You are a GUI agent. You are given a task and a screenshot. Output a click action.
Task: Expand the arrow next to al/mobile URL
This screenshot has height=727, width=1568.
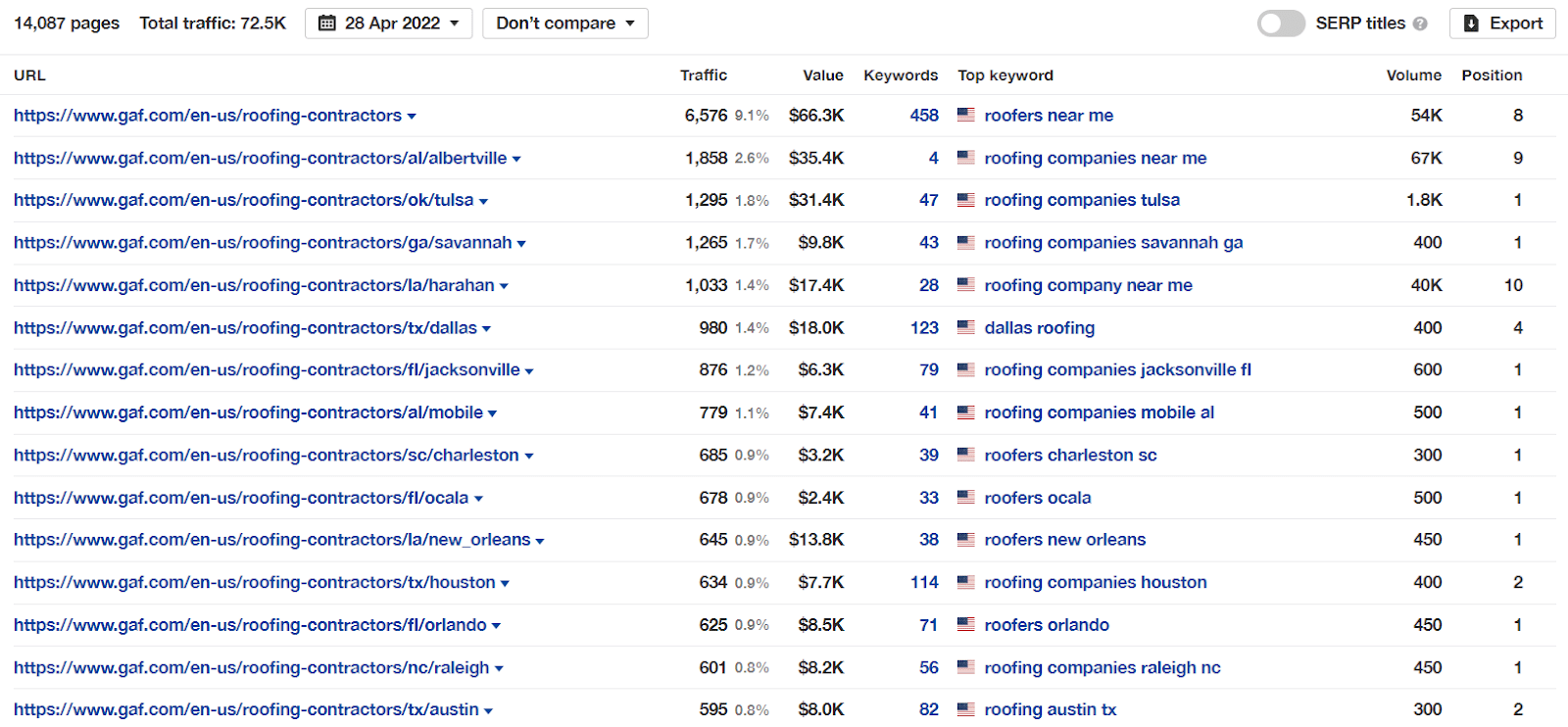(x=492, y=414)
